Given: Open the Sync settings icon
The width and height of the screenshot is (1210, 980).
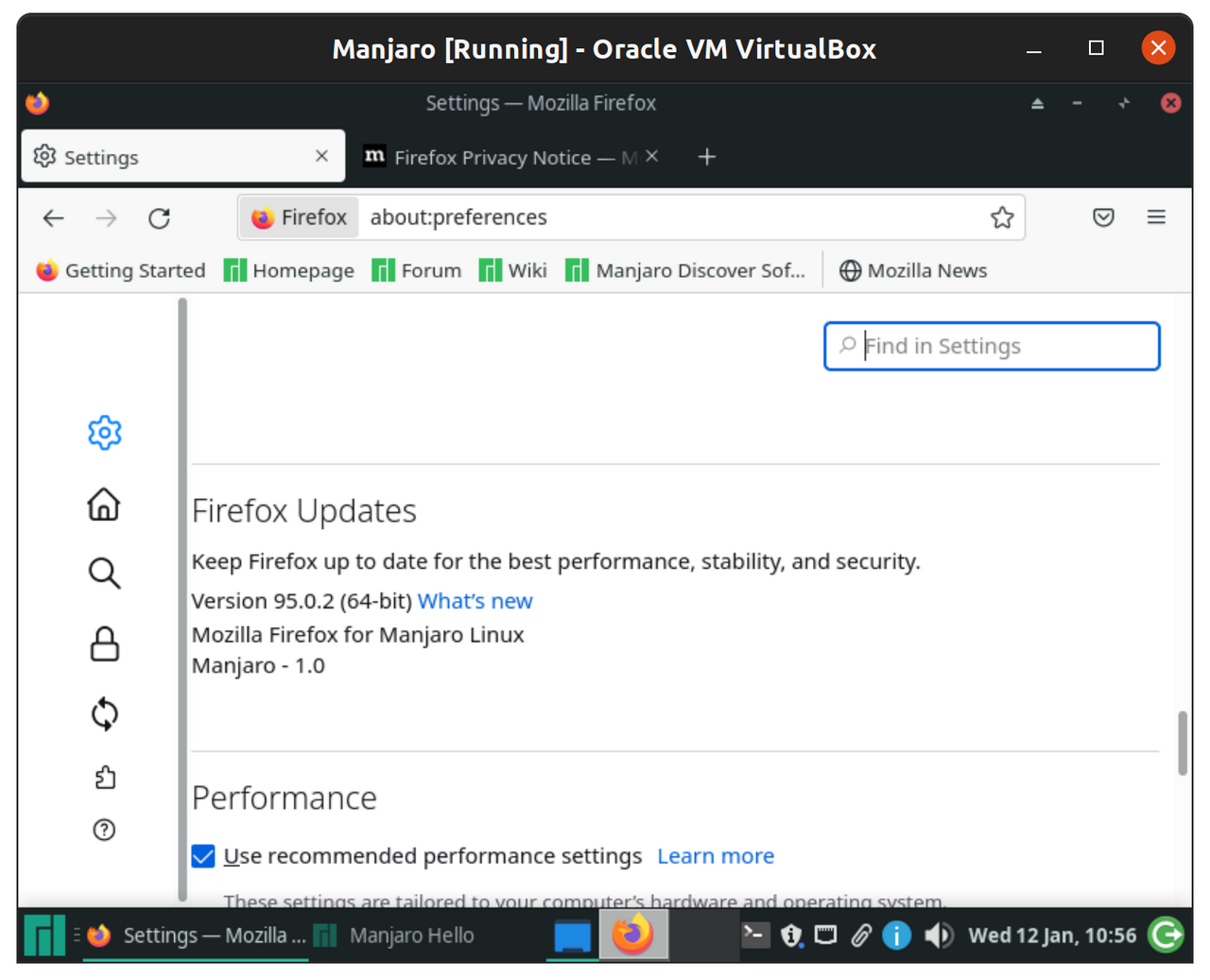Looking at the screenshot, I should 104,714.
